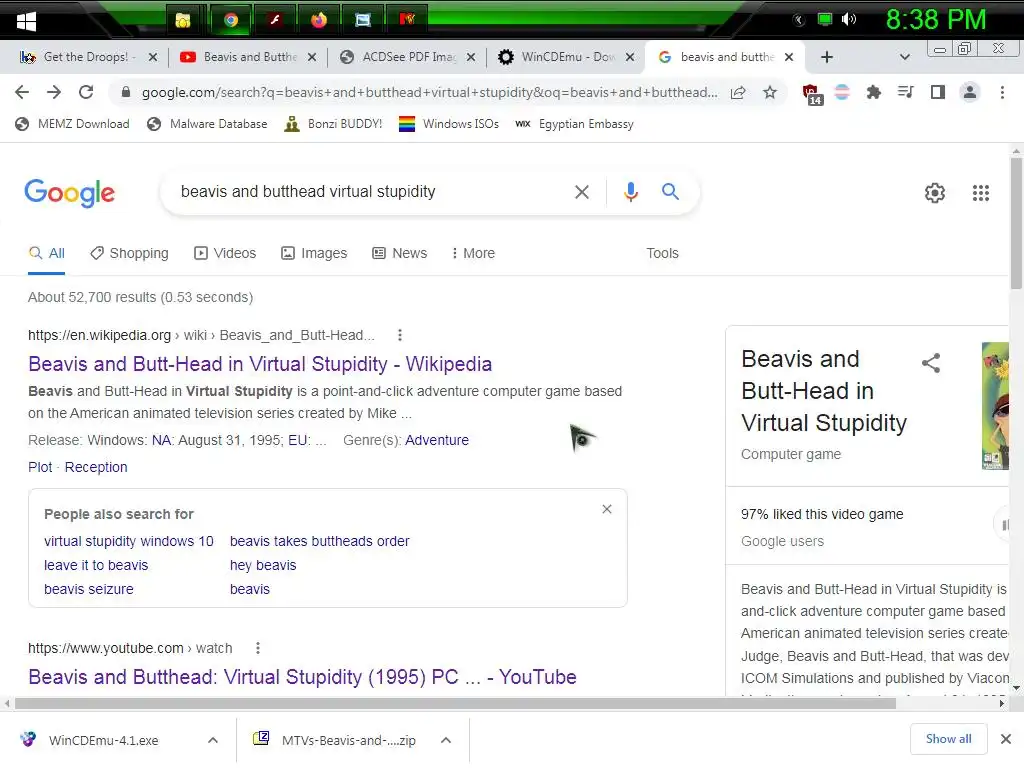The width and height of the screenshot is (1024, 768).
Task: Share this page icon in address bar
Action: click(x=738, y=92)
